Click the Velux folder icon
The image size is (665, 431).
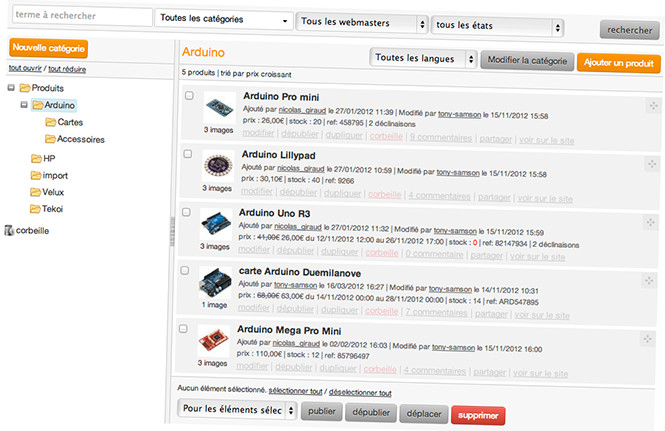36,190
